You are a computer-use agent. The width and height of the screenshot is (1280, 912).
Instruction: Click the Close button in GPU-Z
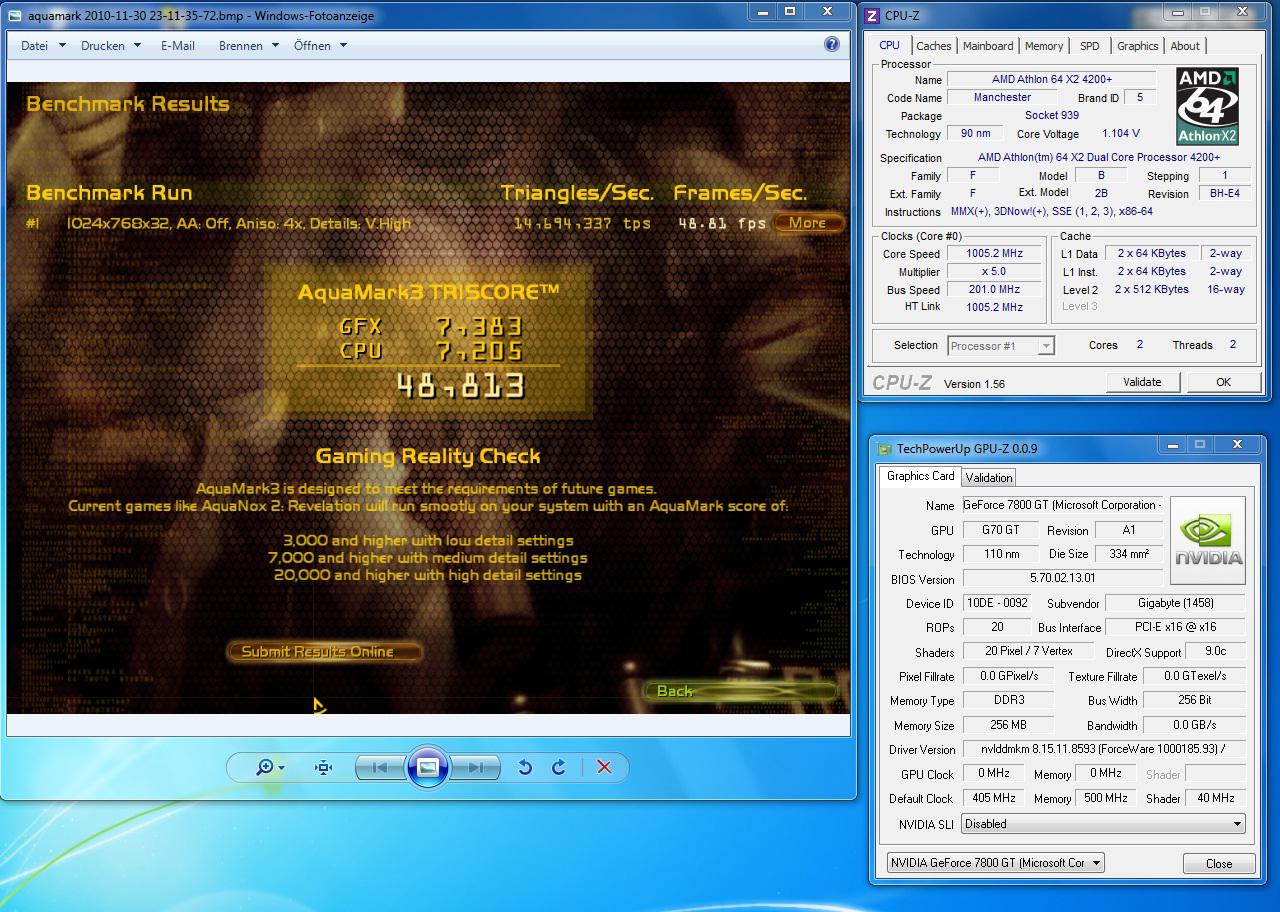[x=1219, y=864]
